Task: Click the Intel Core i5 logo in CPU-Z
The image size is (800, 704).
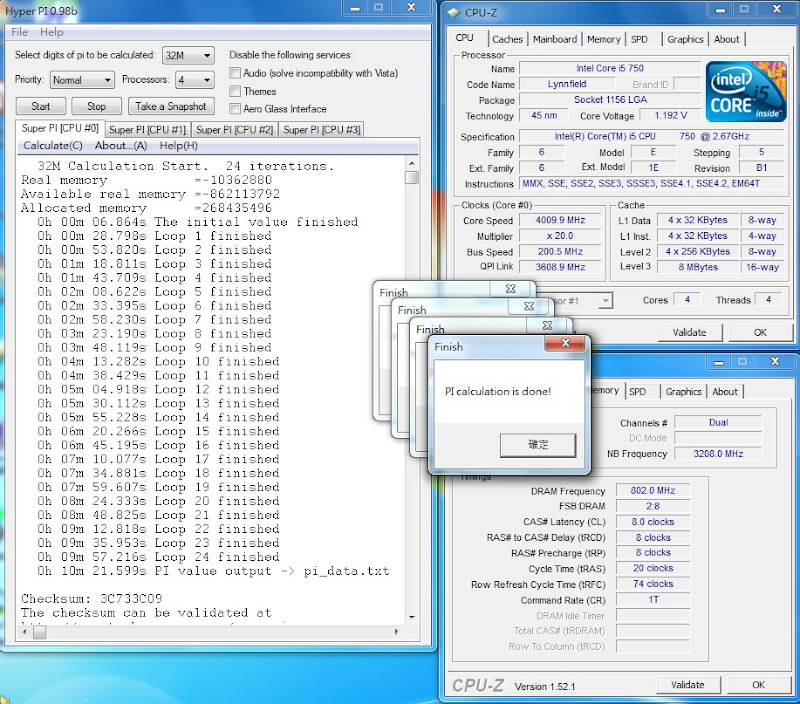Action: tap(746, 91)
